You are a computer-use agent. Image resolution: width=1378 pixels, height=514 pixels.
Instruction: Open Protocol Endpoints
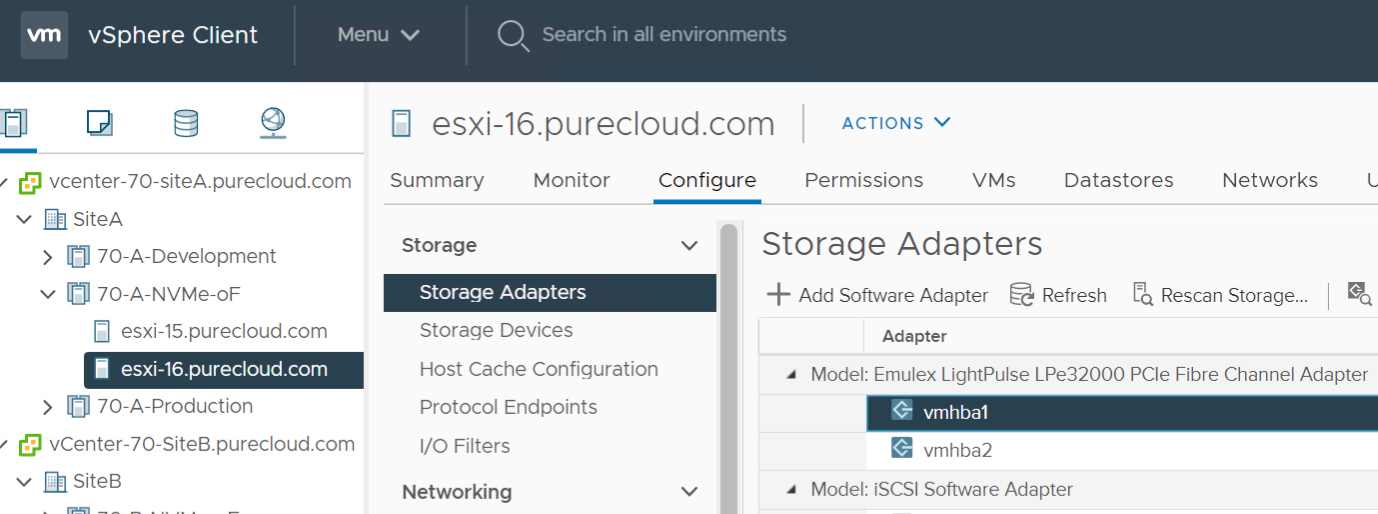pyautogui.click(x=508, y=407)
